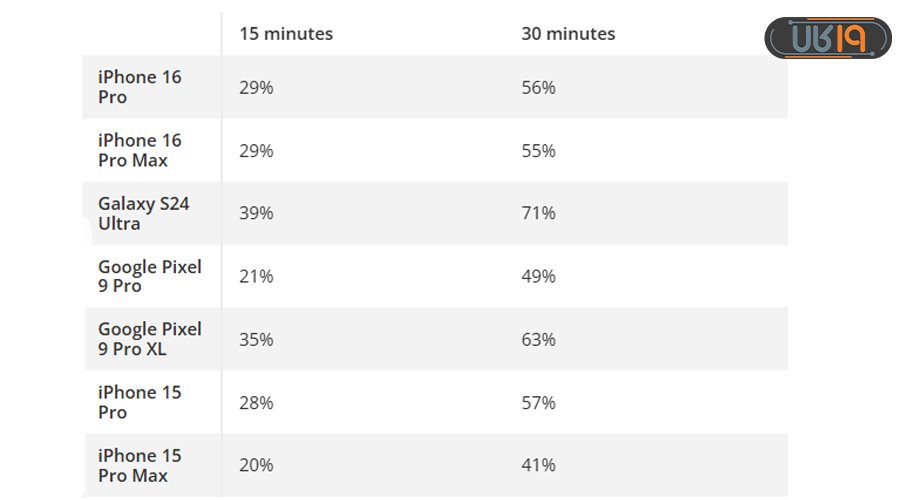Screen dimensions: 900x500
Task: Click the 41% cell for iPhone 15 Pro Max
Action: coord(538,464)
